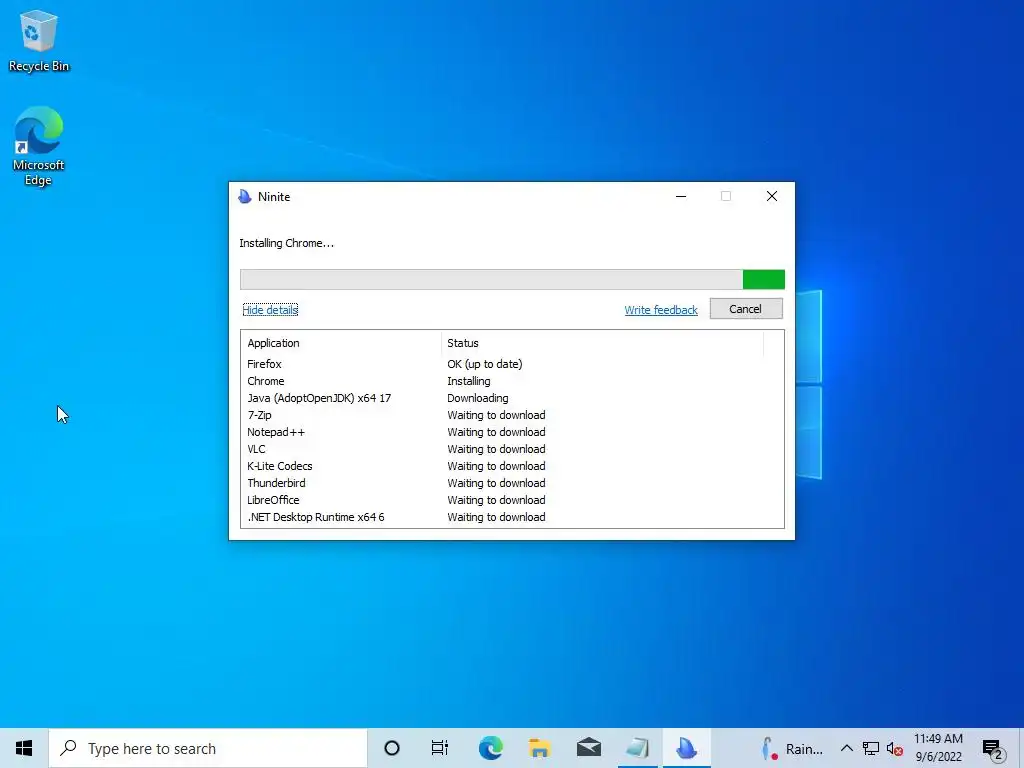Click the muted volume tray icon
Image resolution: width=1024 pixels, height=768 pixels.
coord(895,748)
